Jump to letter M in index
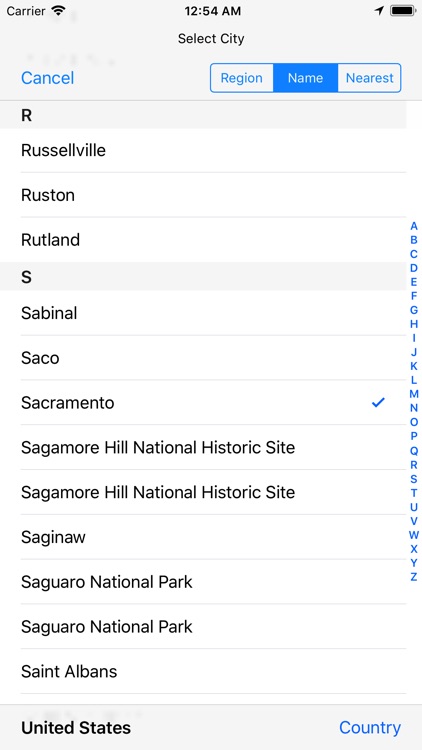 pyautogui.click(x=414, y=394)
